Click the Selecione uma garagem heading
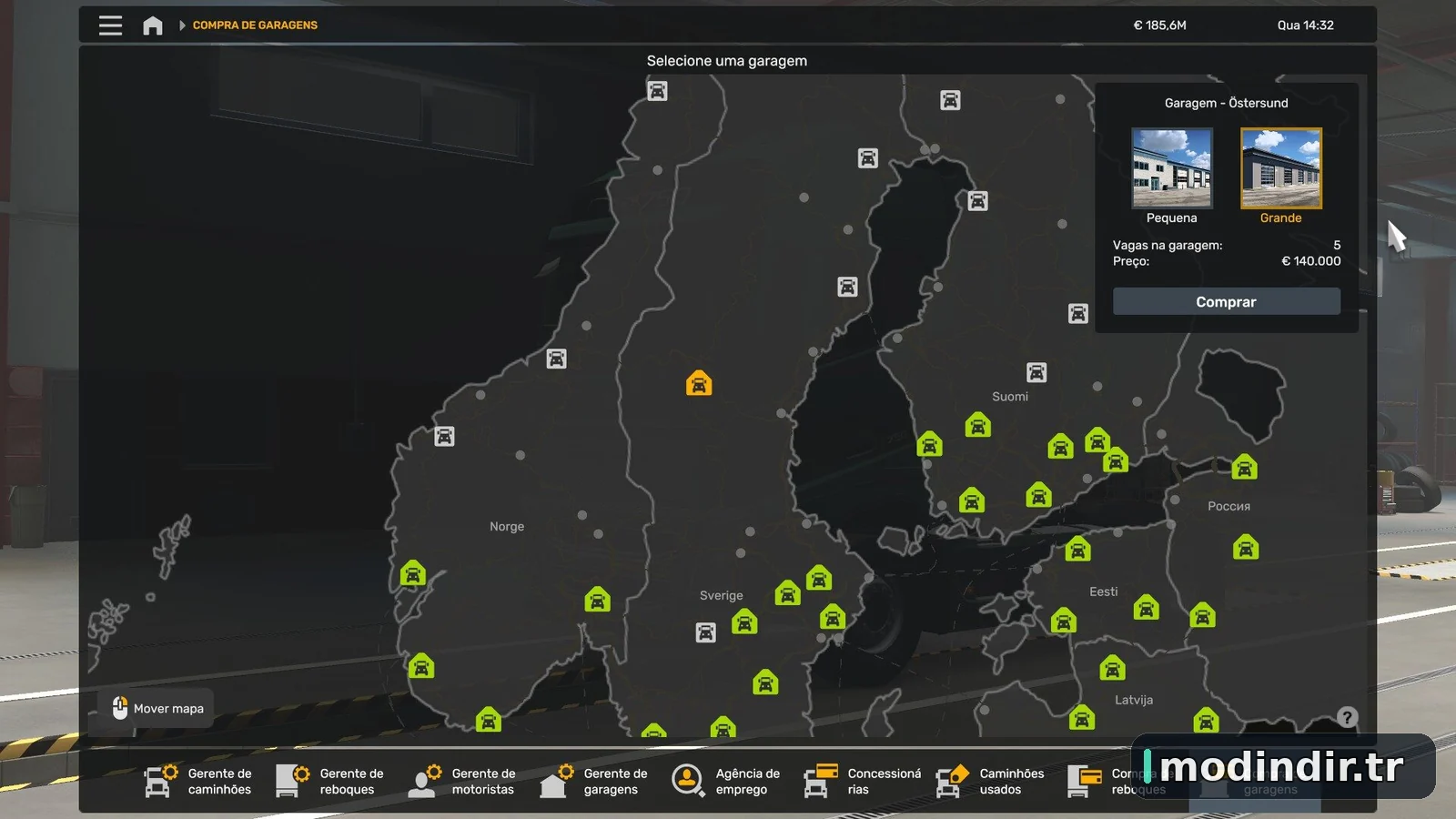The height and width of the screenshot is (819, 1456). click(x=727, y=61)
